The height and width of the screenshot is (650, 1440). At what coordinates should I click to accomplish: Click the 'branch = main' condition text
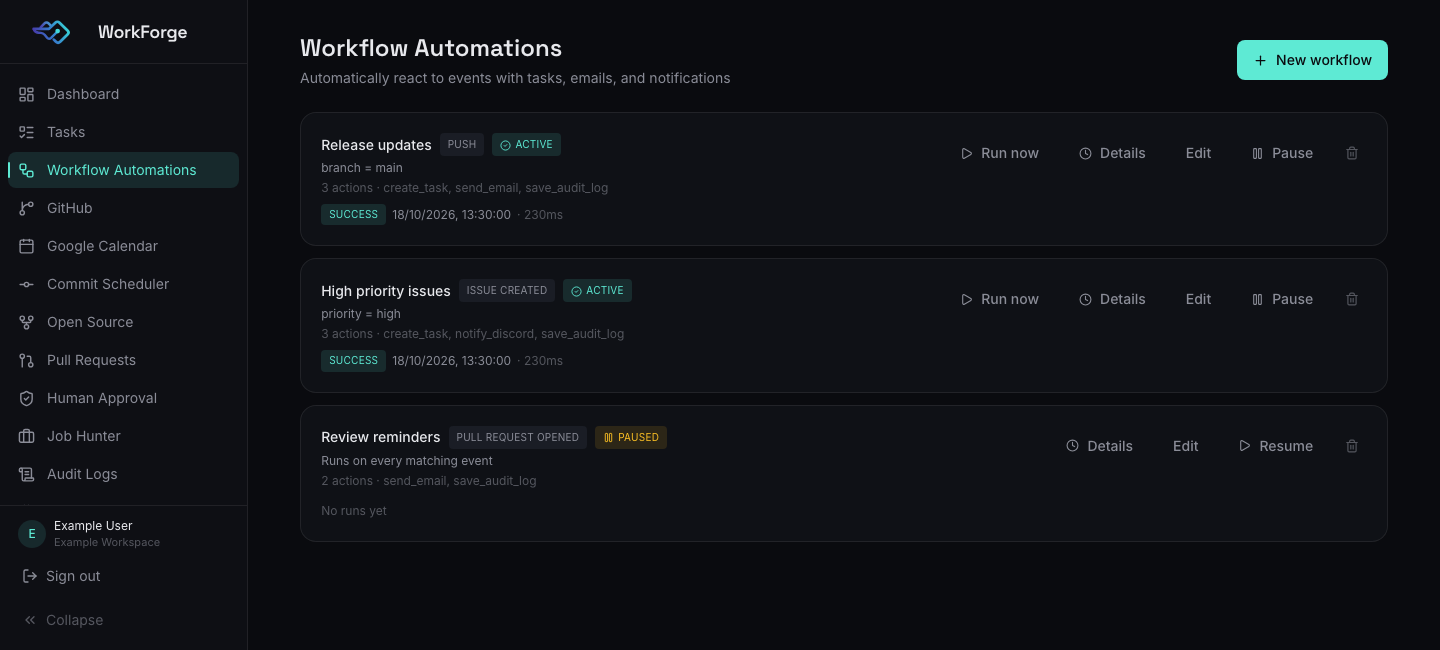click(362, 168)
